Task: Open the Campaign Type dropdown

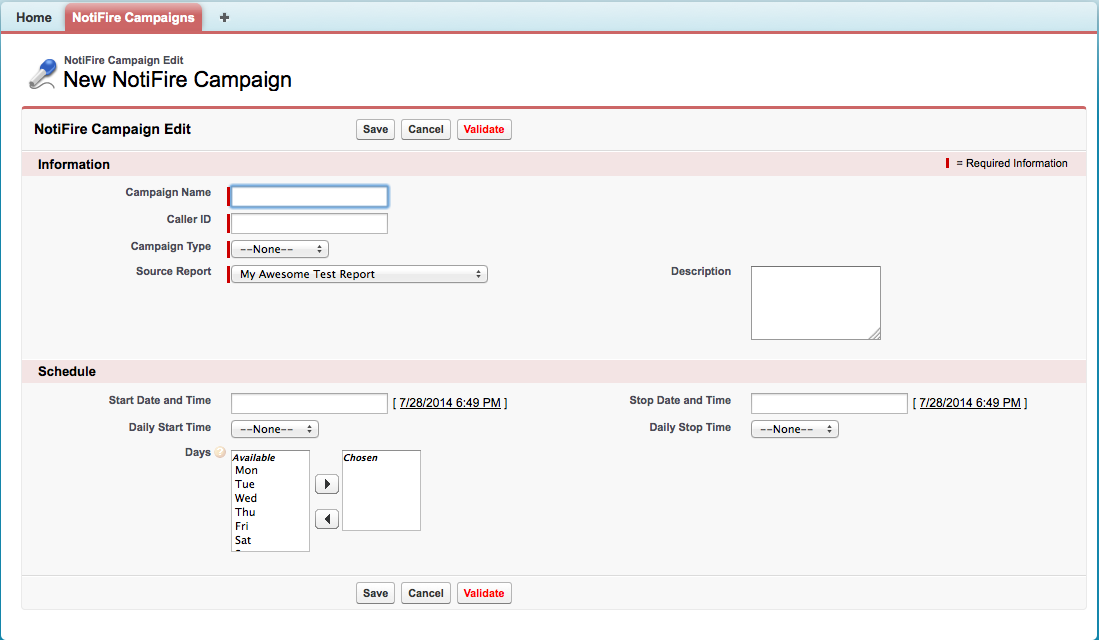Action: pyautogui.click(x=280, y=249)
